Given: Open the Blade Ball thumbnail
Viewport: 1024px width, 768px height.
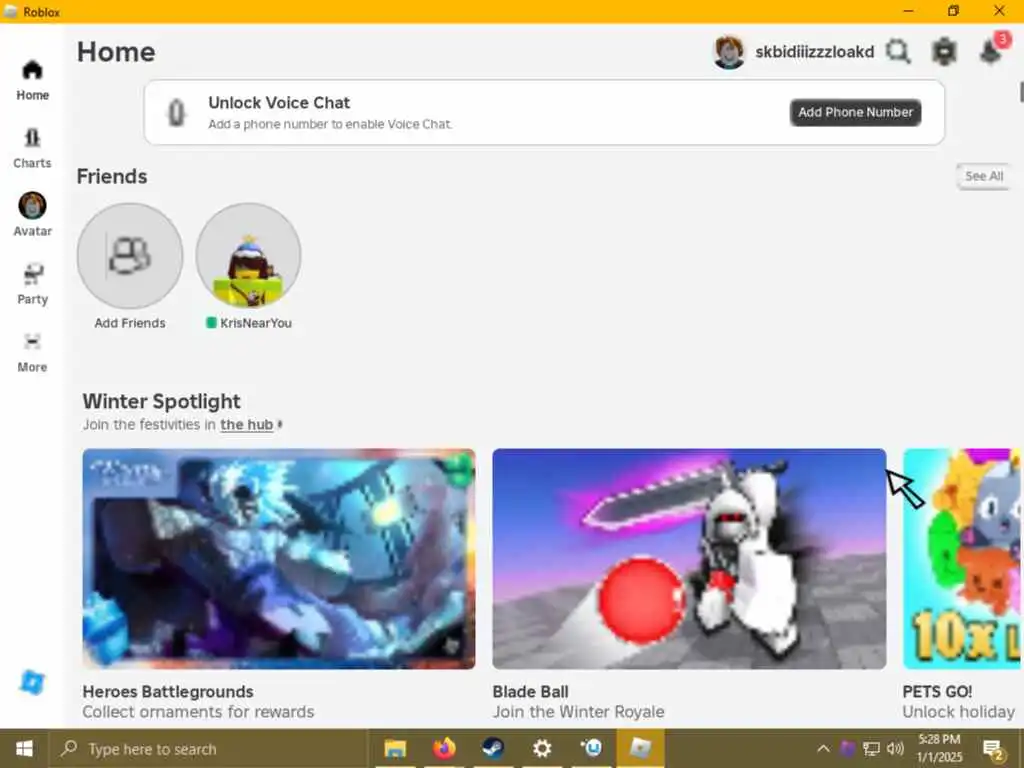Looking at the screenshot, I should 689,558.
